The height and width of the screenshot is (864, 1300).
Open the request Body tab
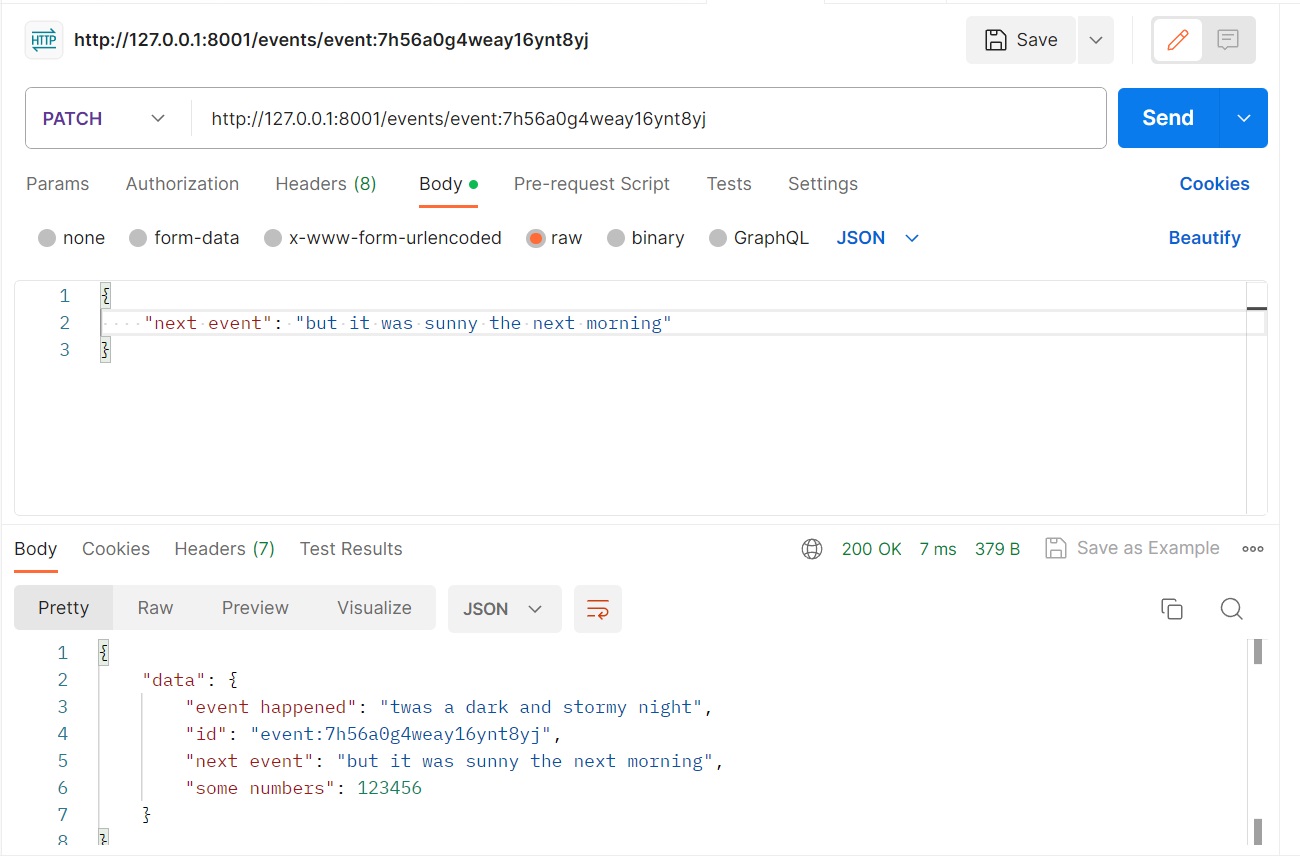[448, 184]
